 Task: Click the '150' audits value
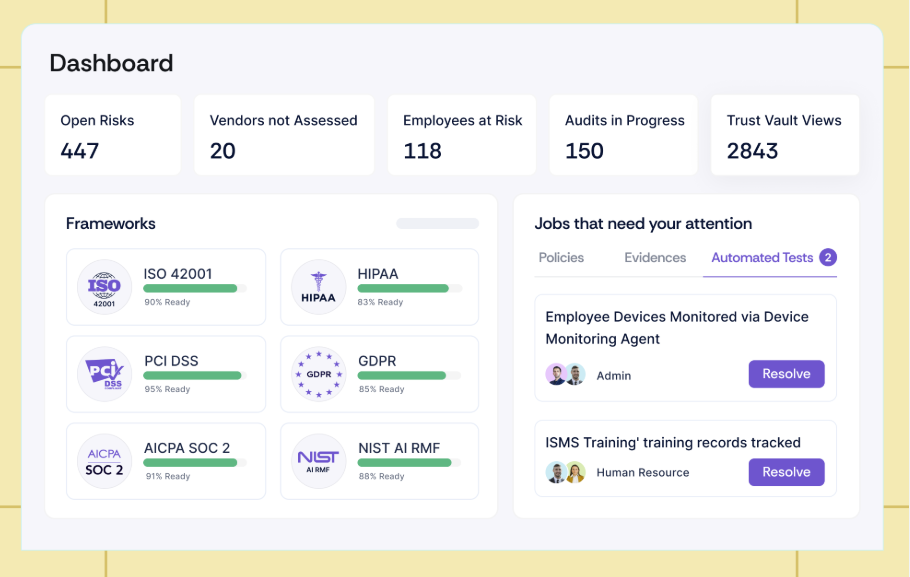pos(584,152)
